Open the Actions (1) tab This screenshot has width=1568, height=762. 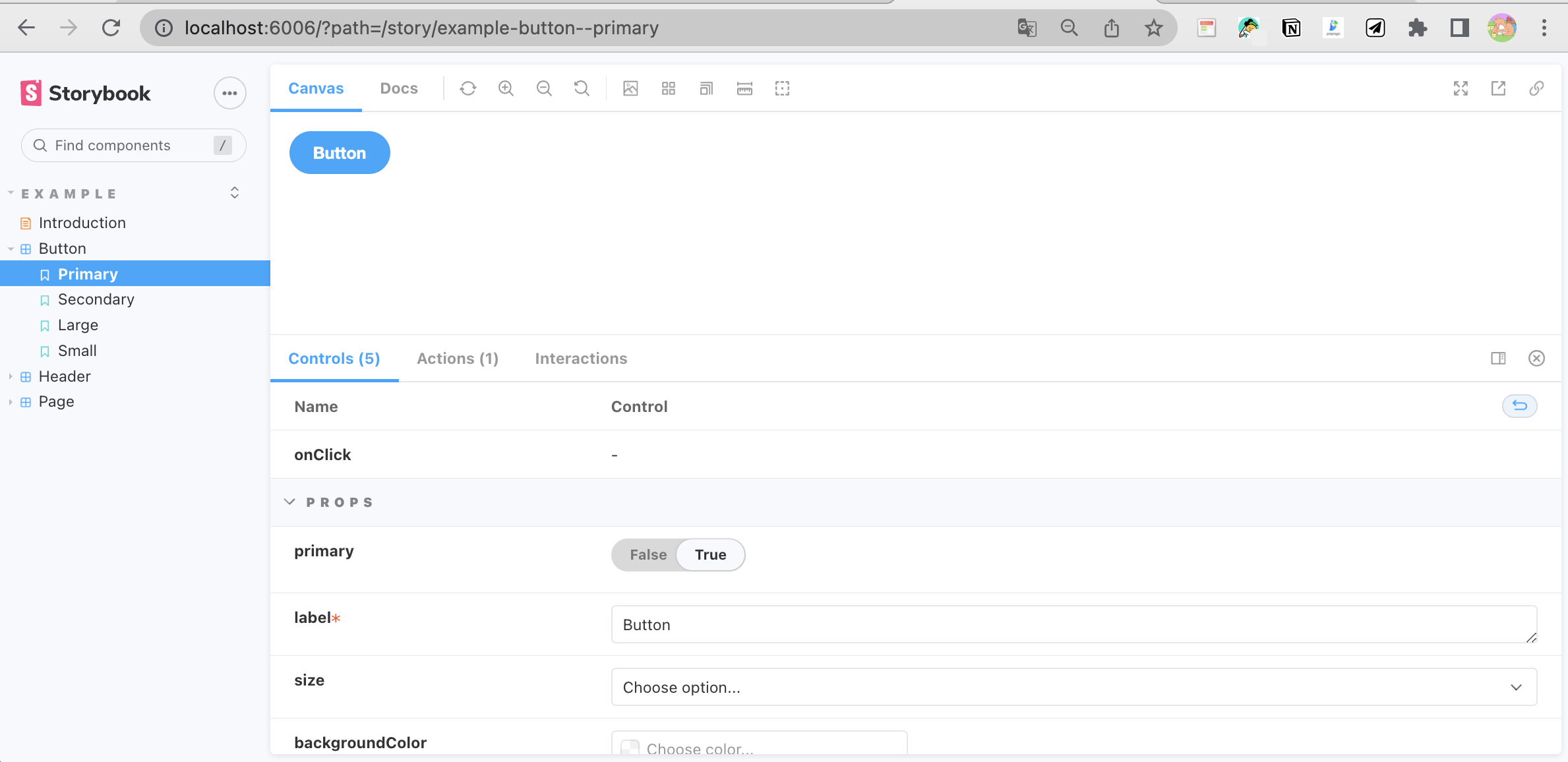pos(457,359)
